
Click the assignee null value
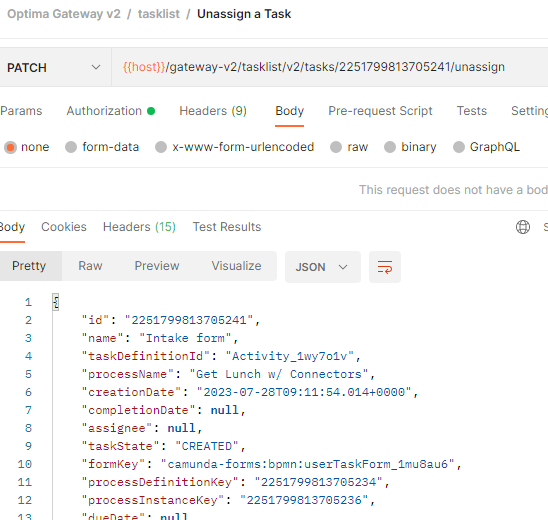[181, 428]
